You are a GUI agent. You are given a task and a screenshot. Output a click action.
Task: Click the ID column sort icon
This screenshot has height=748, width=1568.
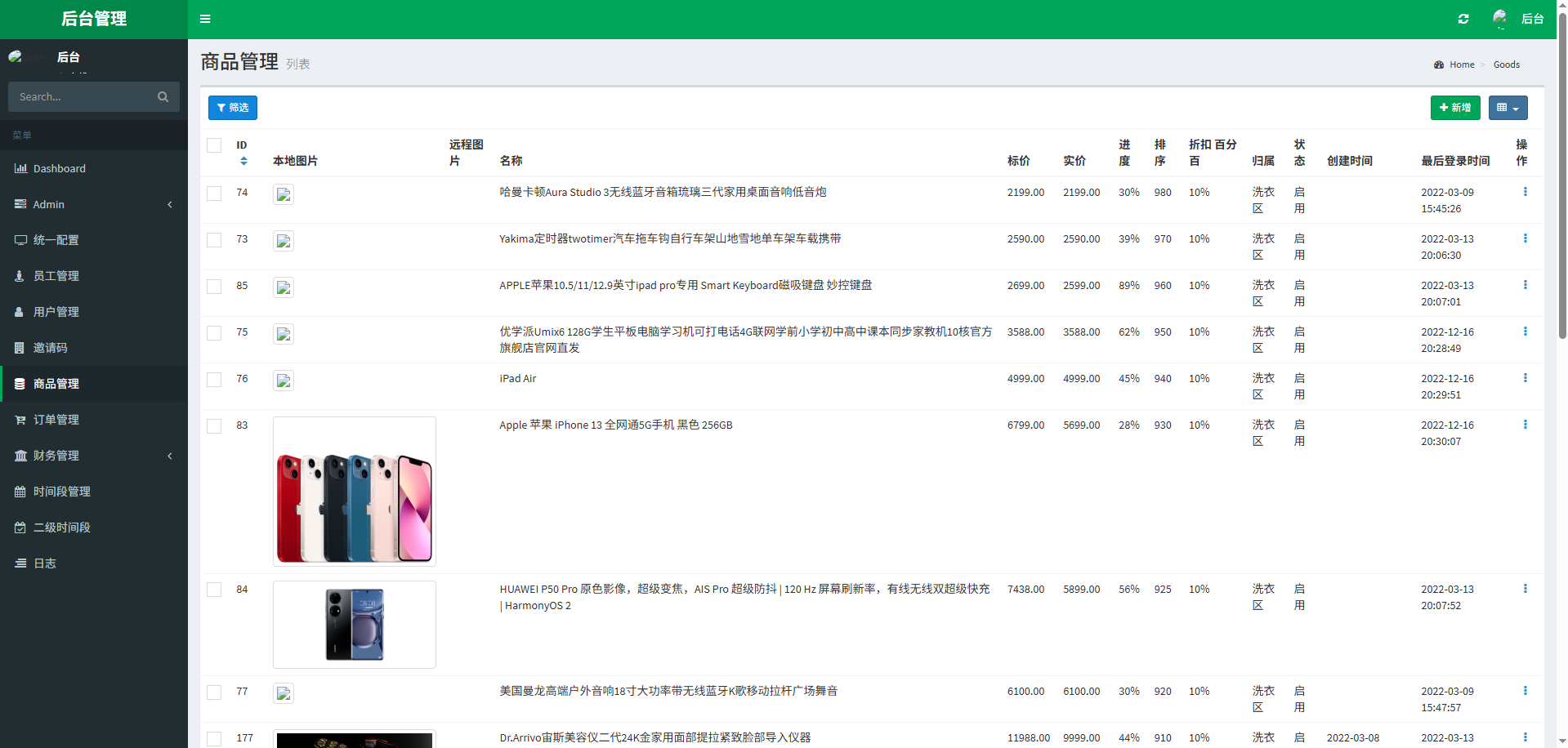(243, 161)
